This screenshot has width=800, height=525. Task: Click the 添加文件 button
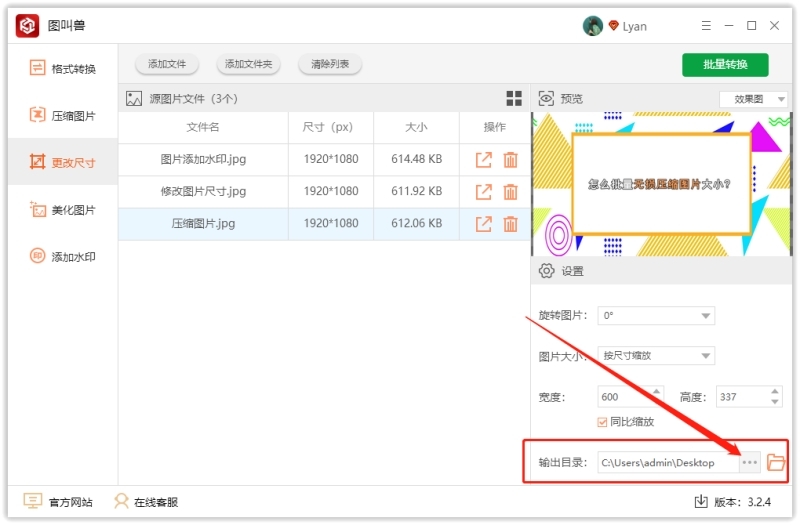[167, 64]
